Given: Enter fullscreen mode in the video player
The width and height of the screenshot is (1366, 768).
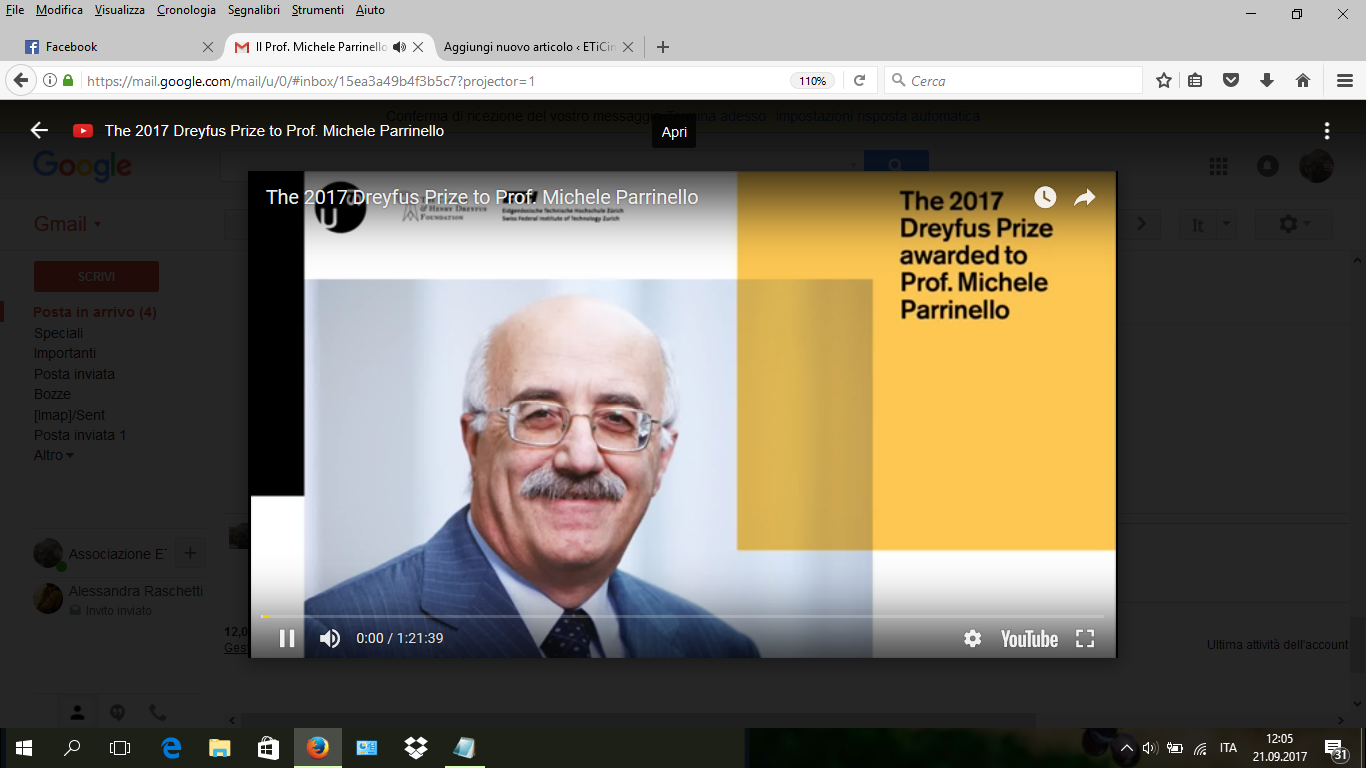Looking at the screenshot, I should pos(1085,639).
